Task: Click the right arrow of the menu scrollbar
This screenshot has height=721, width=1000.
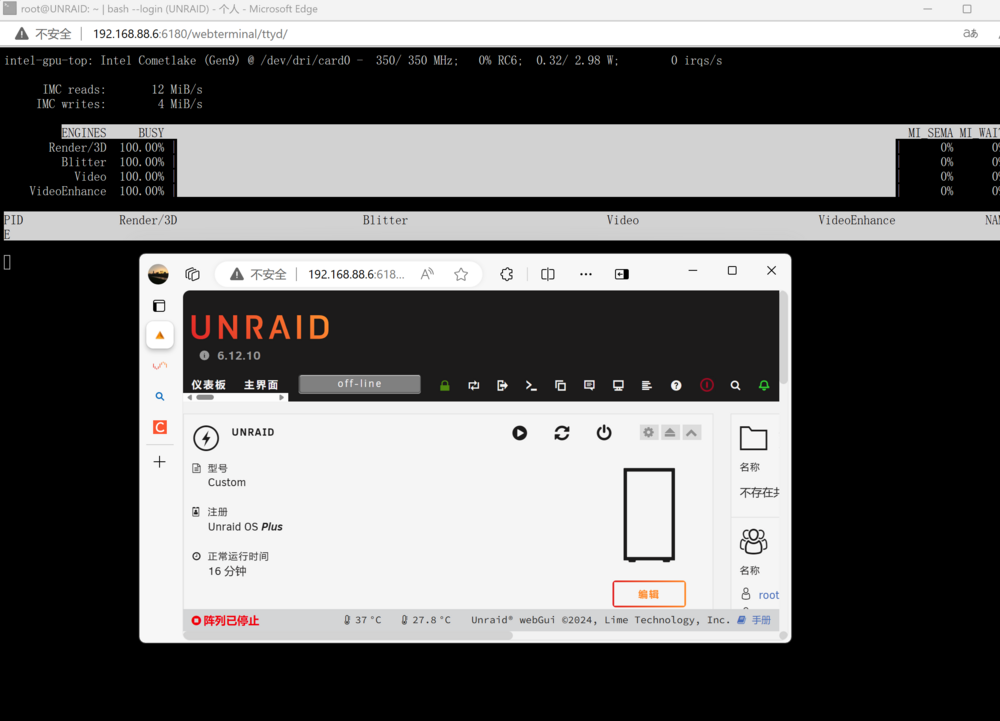Action: [x=281, y=397]
